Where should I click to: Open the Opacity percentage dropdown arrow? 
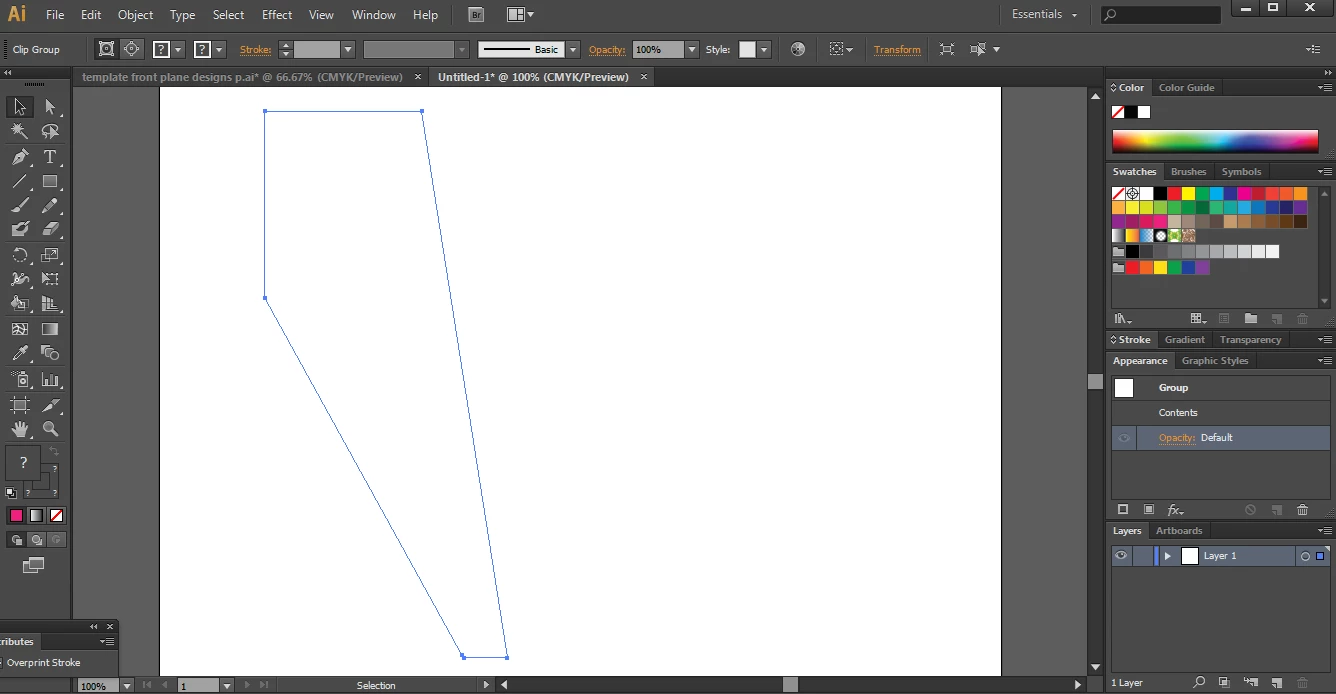point(691,49)
